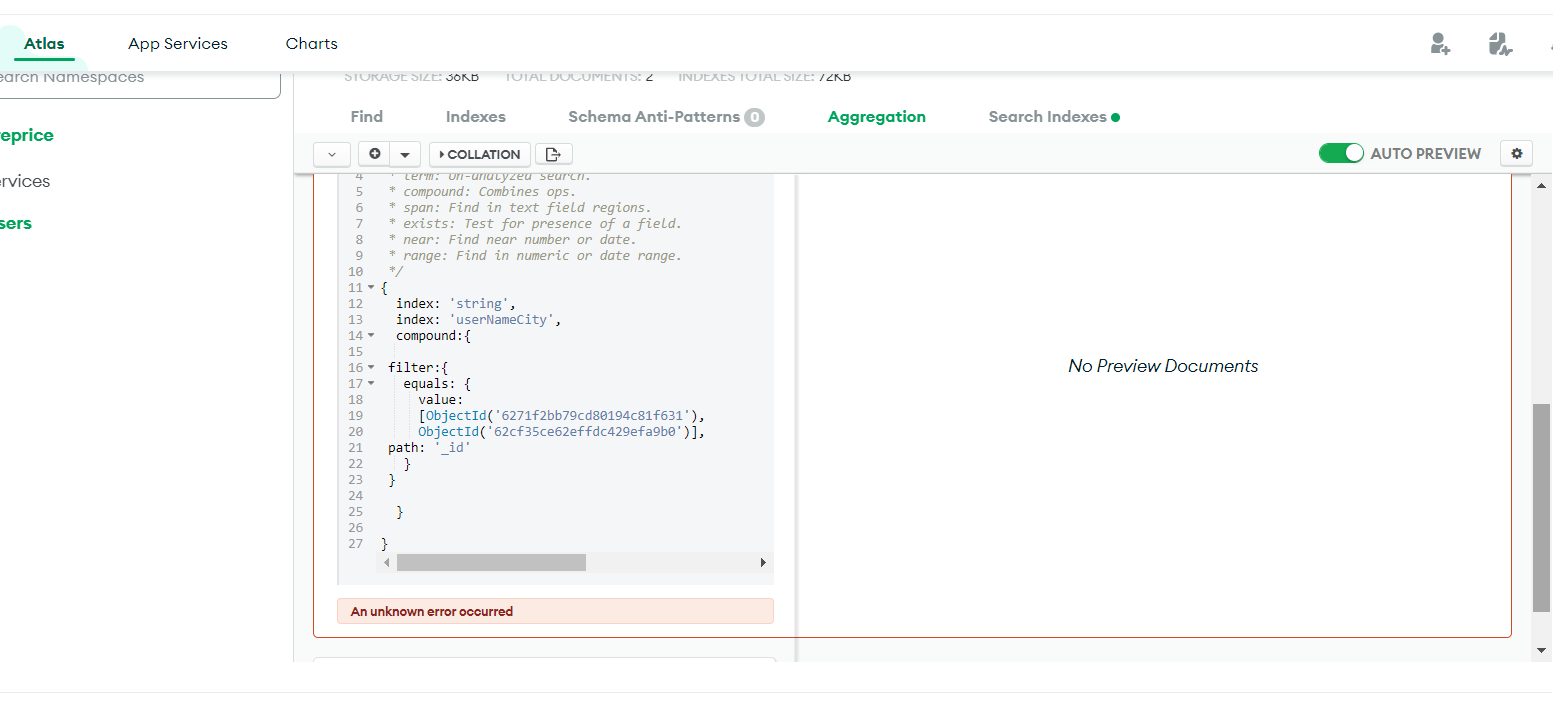Go to App Services
The height and width of the screenshot is (705, 1553).
178,44
